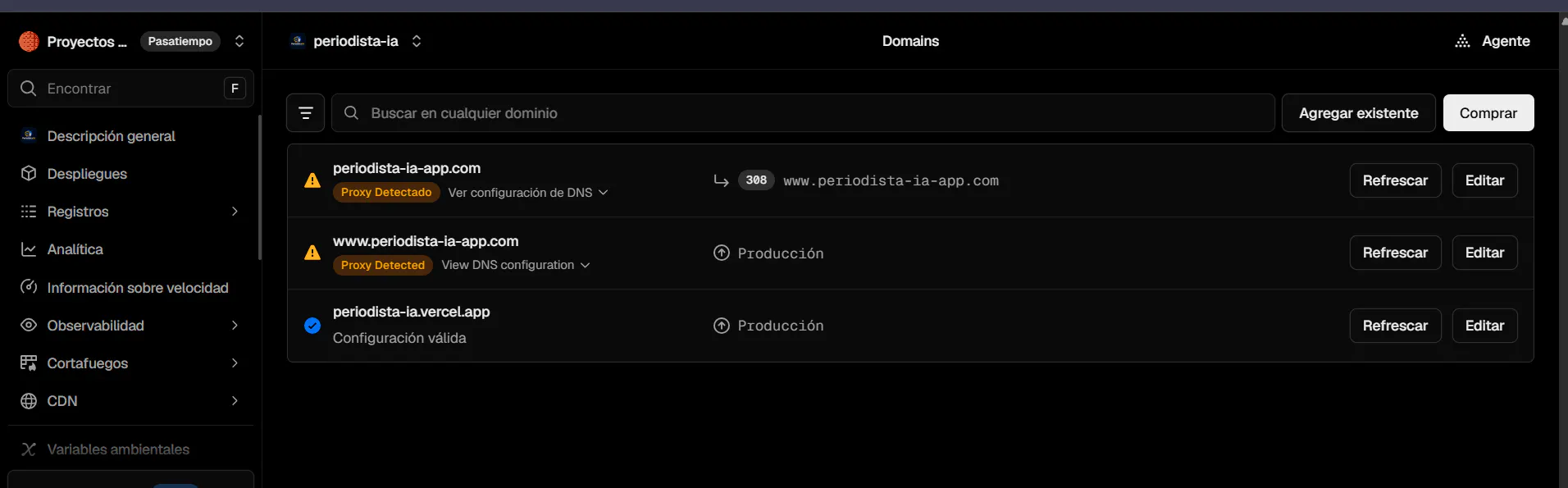Viewport: 1568px width, 488px height.
Task: Open the domain filter button
Action: click(x=305, y=113)
